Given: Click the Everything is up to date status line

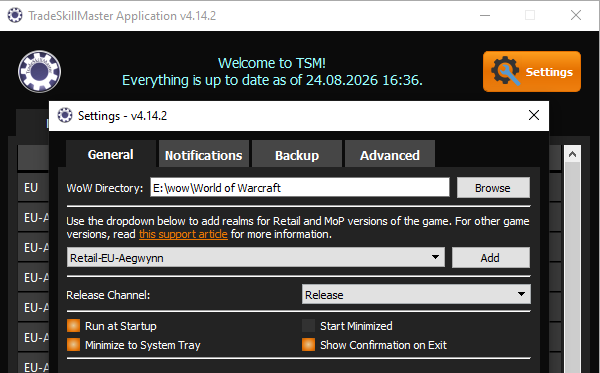Looking at the screenshot, I should (x=272, y=80).
